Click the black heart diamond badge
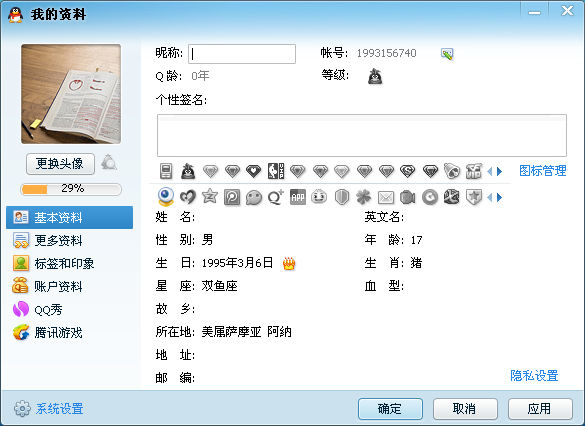This screenshot has width=585, height=426. pyautogui.click(x=253, y=171)
